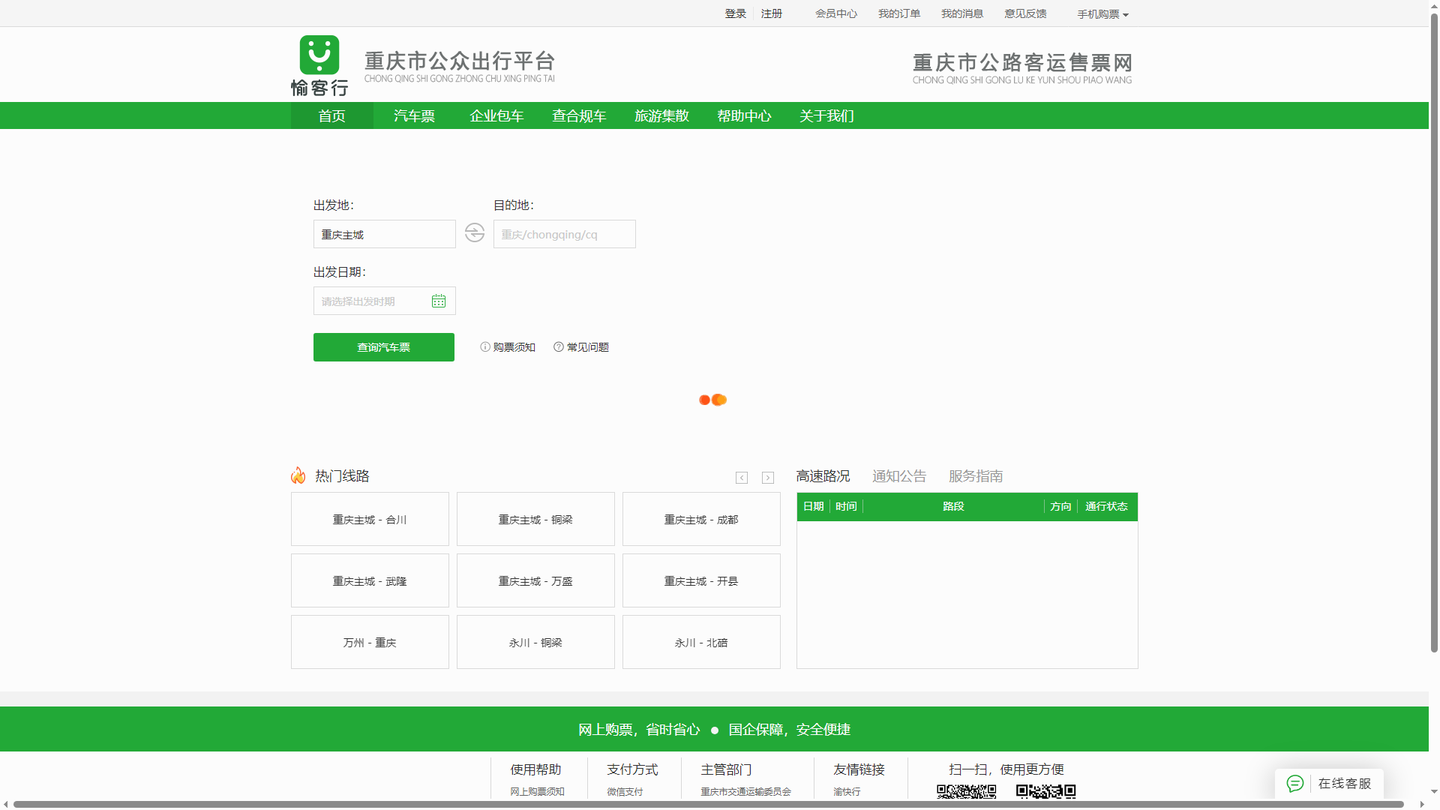The image size is (1440, 810).
Task: Choose route 永川 - 铜梁
Action: coord(536,642)
